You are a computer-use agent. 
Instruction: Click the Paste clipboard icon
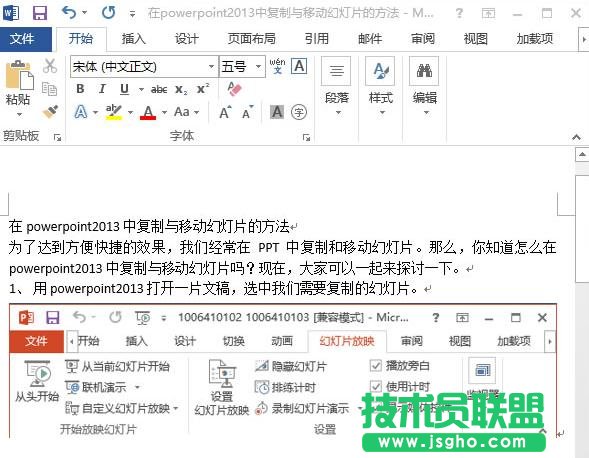[20, 75]
